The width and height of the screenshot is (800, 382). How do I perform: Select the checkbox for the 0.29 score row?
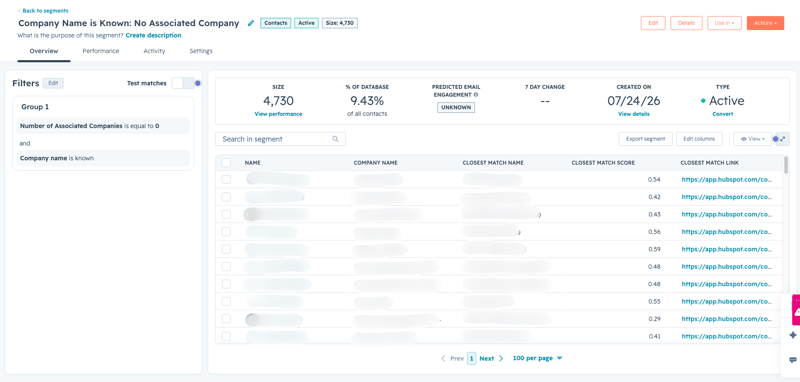coord(226,319)
